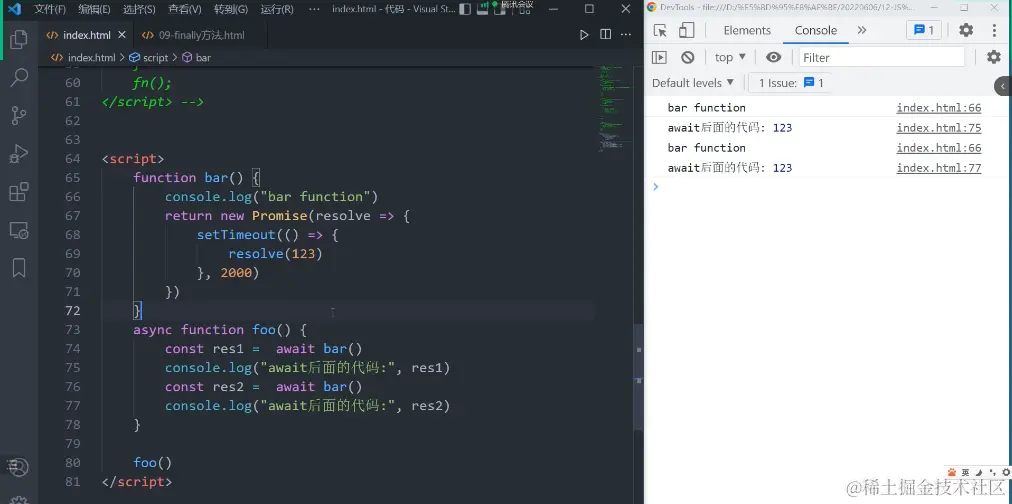Open the 运行(R) menu

276,9
